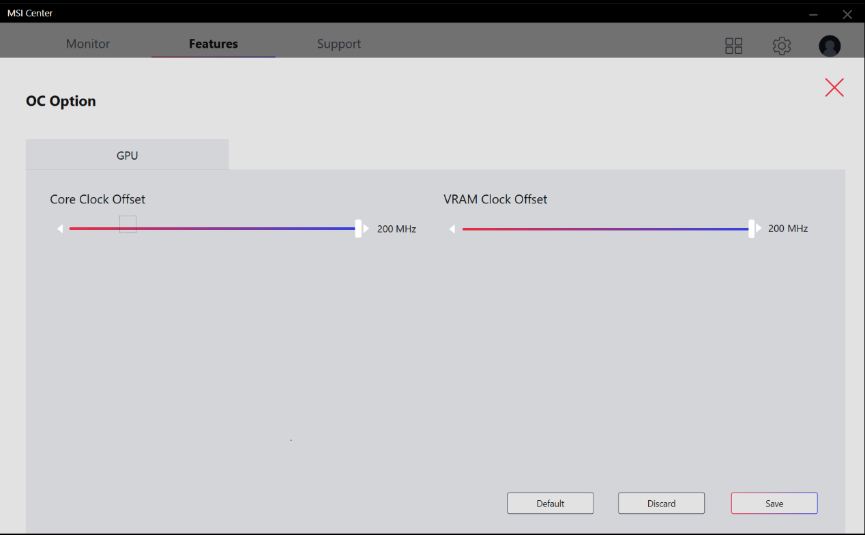865x535 pixels.
Task: Click the Core Clock Offset slider handle
Action: tap(358, 229)
